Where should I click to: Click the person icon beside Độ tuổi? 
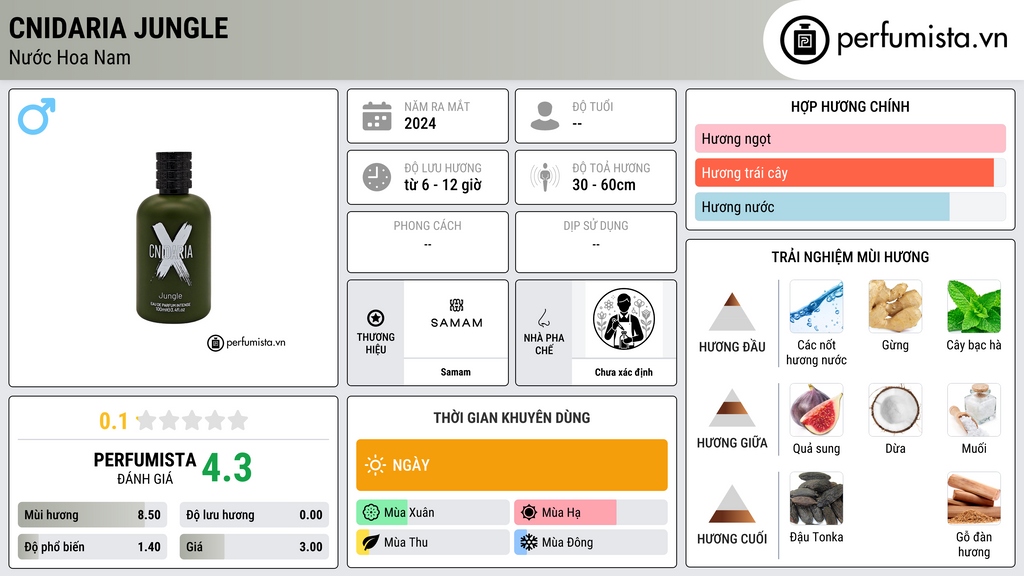pos(545,116)
